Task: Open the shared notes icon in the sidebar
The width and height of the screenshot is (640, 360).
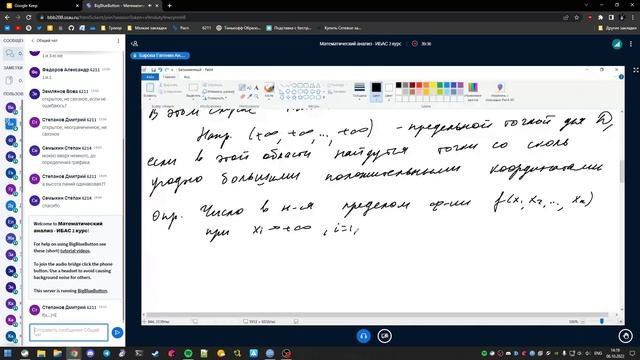Action: pyautogui.click(x=9, y=80)
